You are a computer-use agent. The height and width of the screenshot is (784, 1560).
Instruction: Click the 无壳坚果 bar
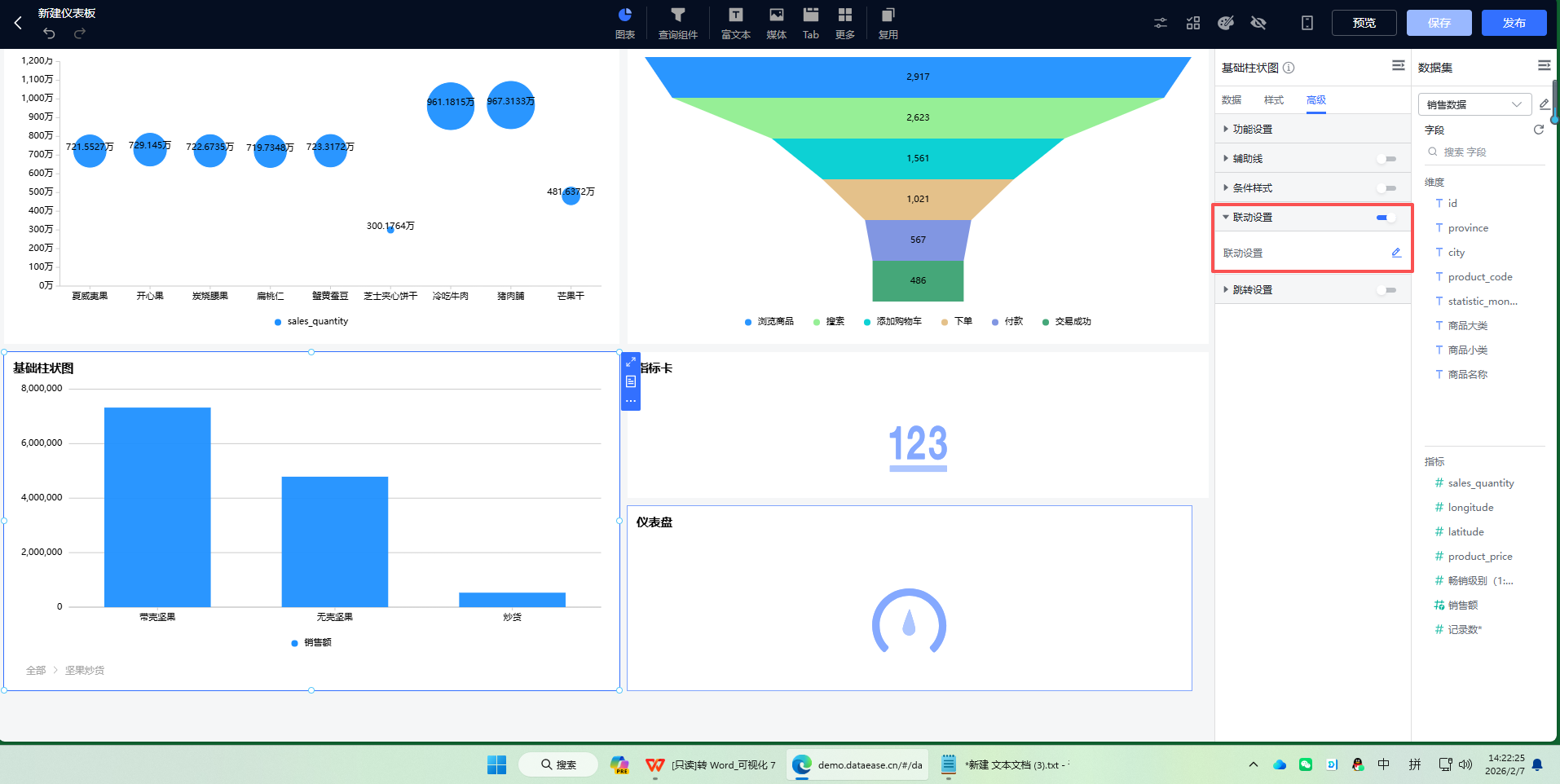pos(335,542)
